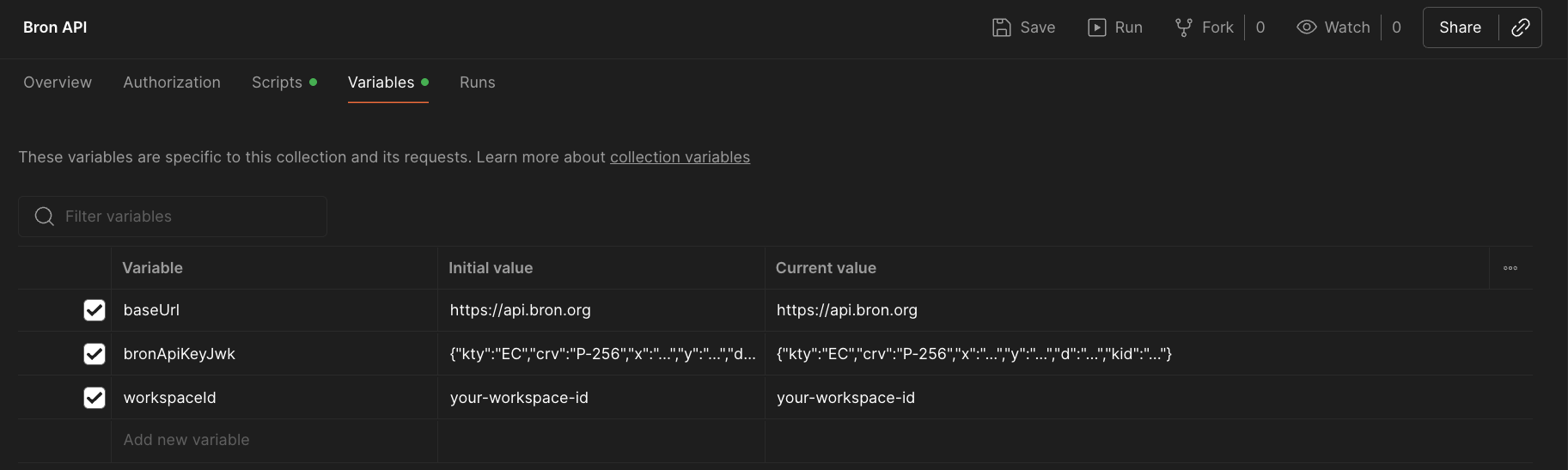Click the watch count number

(1396, 27)
